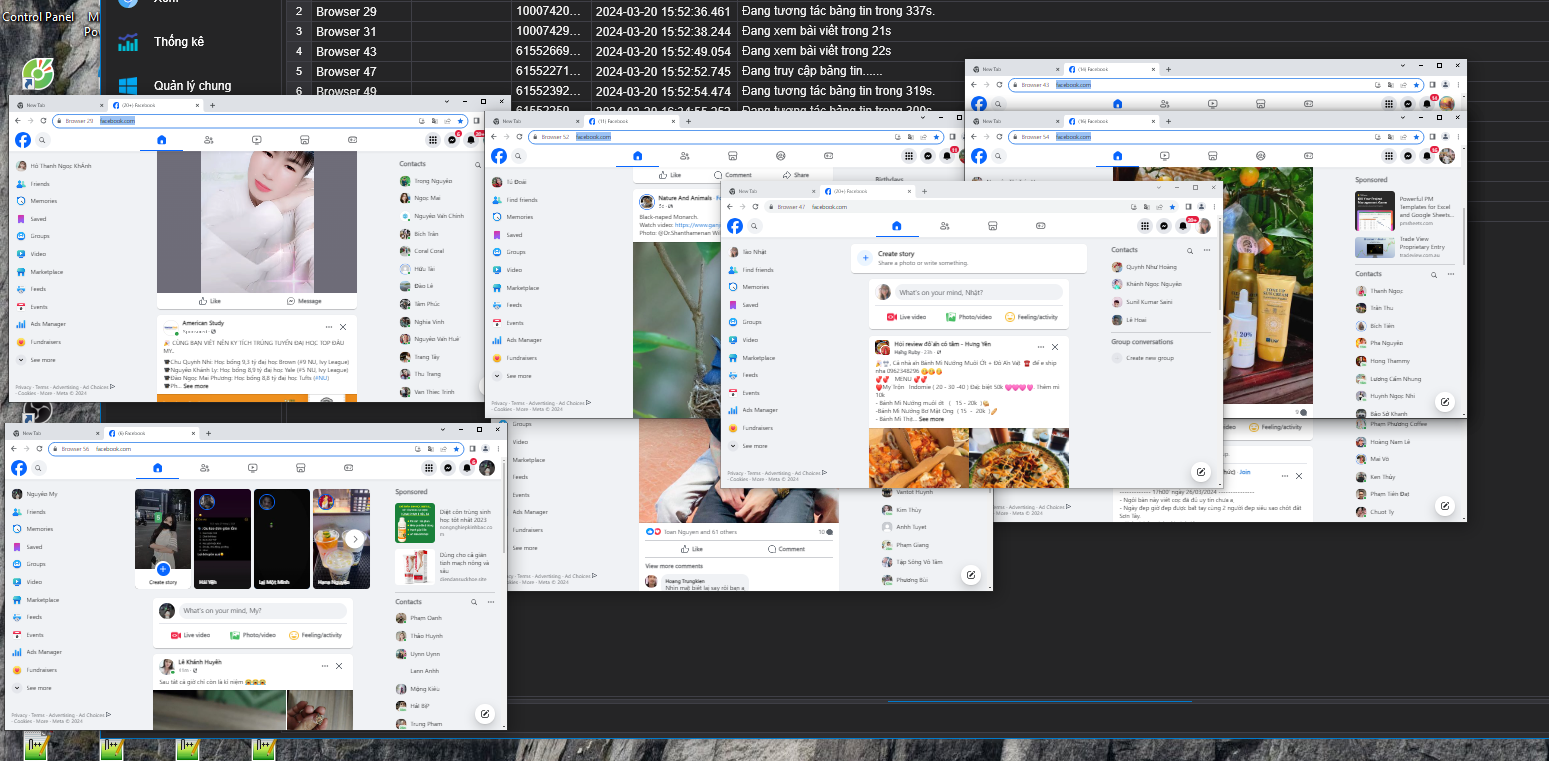The width and height of the screenshot is (1549, 761).
Task: Open Chrome menu in Browser 47
Action: 1212,207
